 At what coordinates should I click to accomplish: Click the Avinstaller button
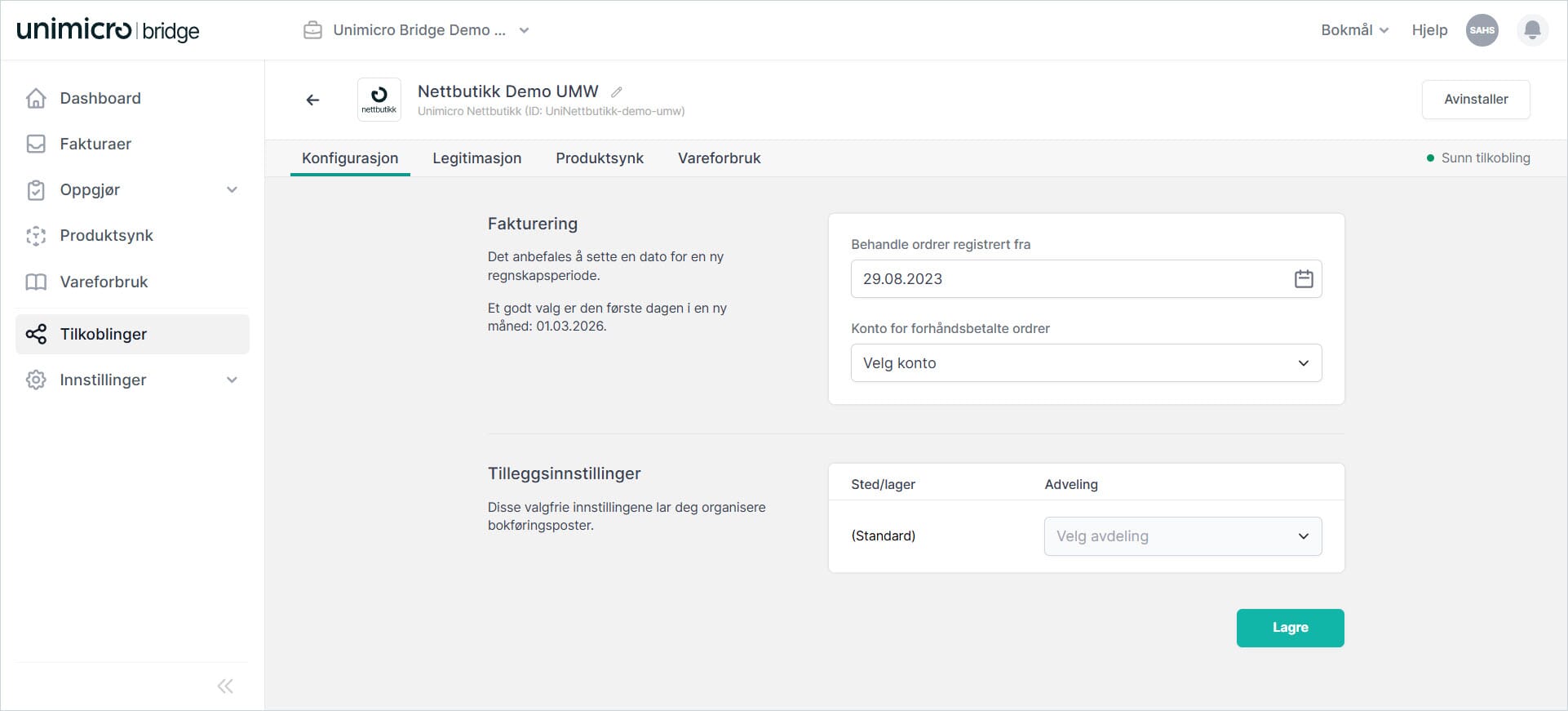pyautogui.click(x=1475, y=100)
